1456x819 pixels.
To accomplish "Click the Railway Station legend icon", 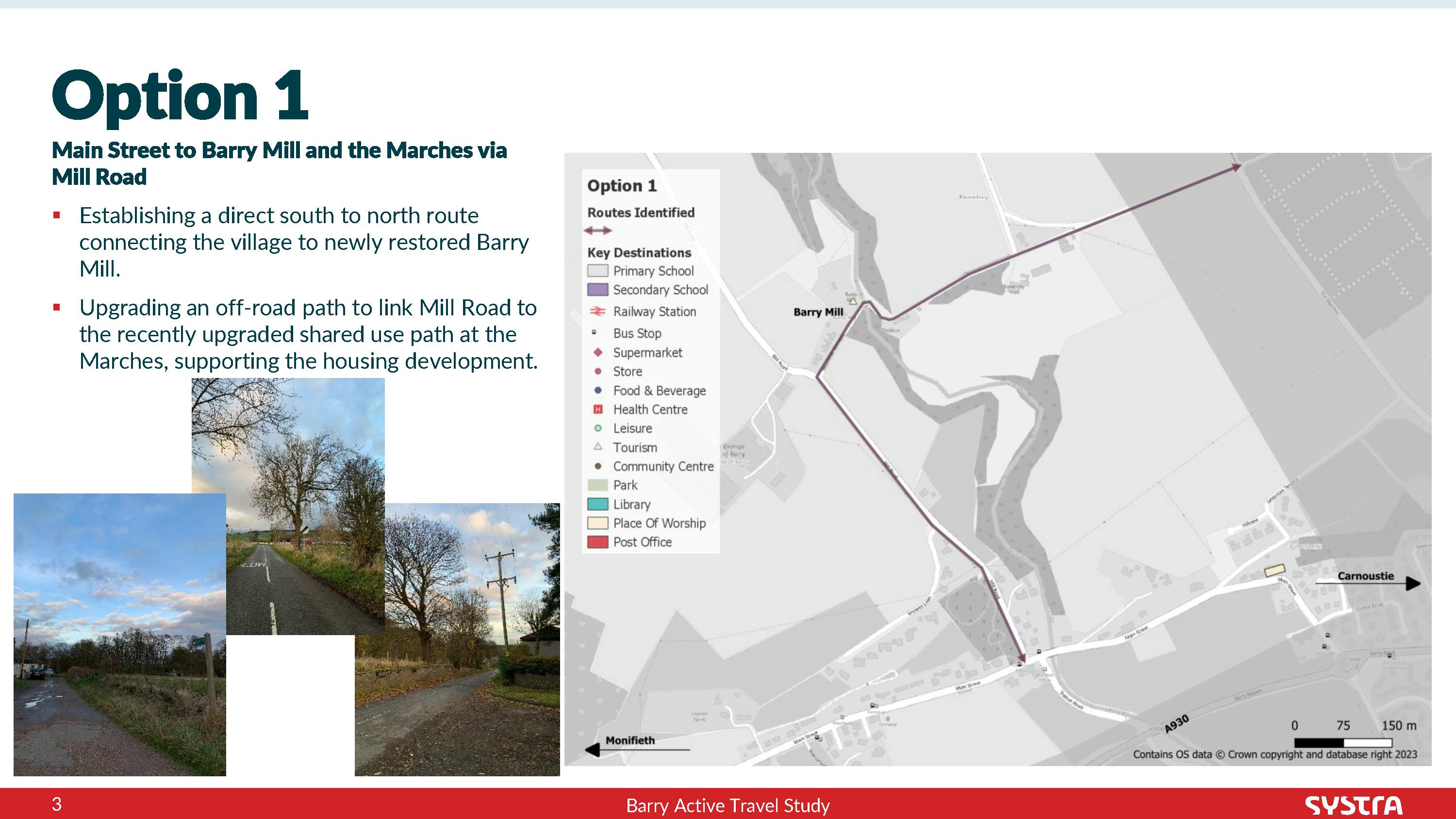I will click(x=597, y=311).
